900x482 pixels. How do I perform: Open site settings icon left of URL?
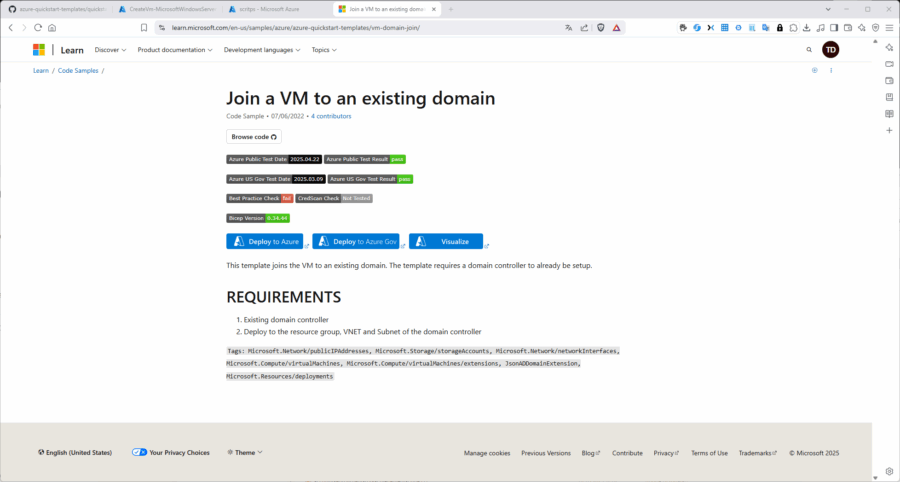(162, 28)
